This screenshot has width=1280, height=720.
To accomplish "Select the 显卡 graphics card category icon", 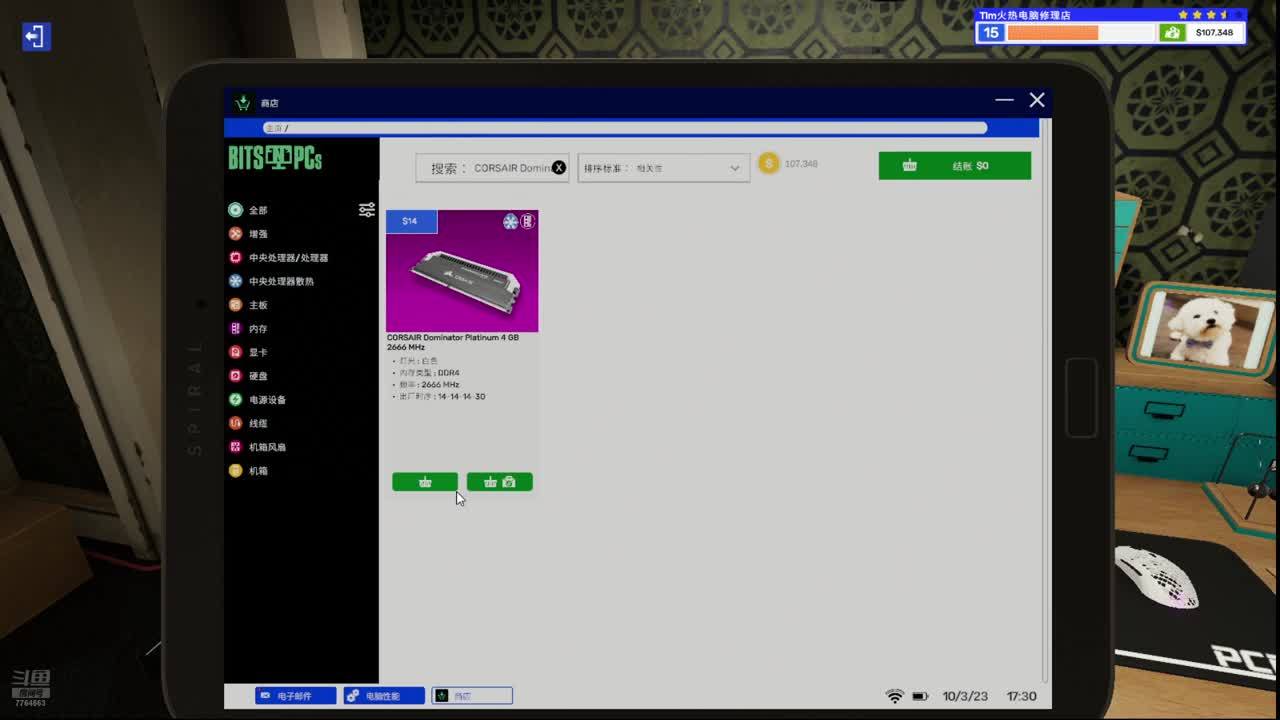I will pyautogui.click(x=235, y=352).
